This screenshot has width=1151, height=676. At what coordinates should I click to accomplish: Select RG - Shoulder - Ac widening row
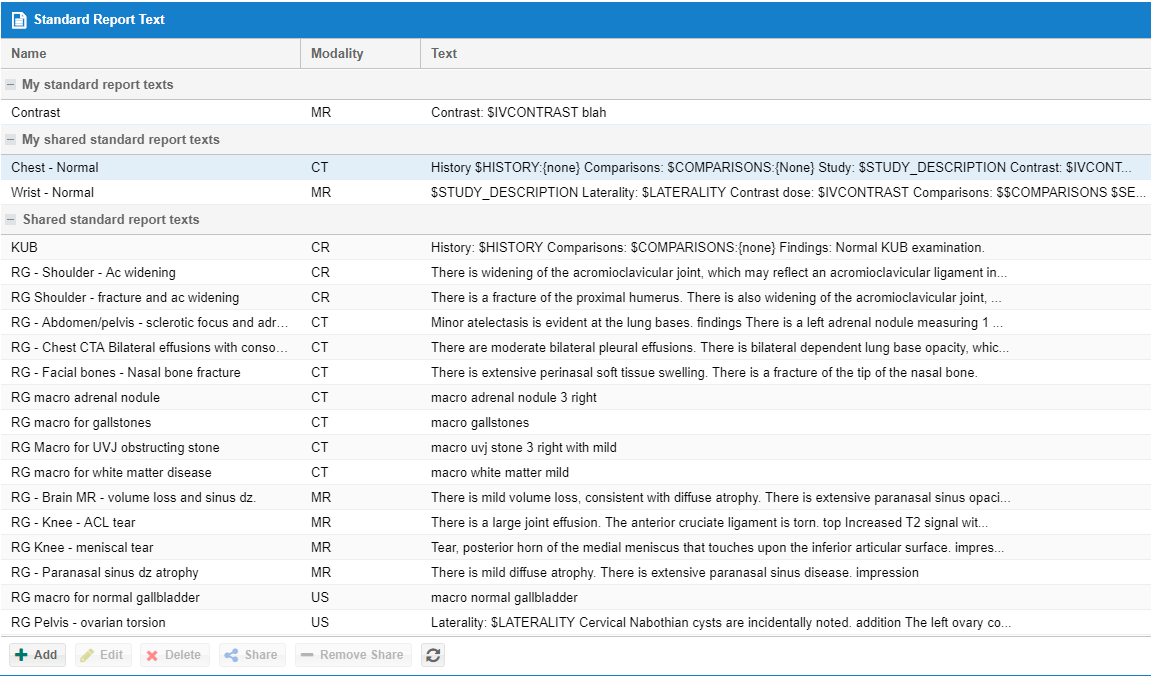point(576,272)
